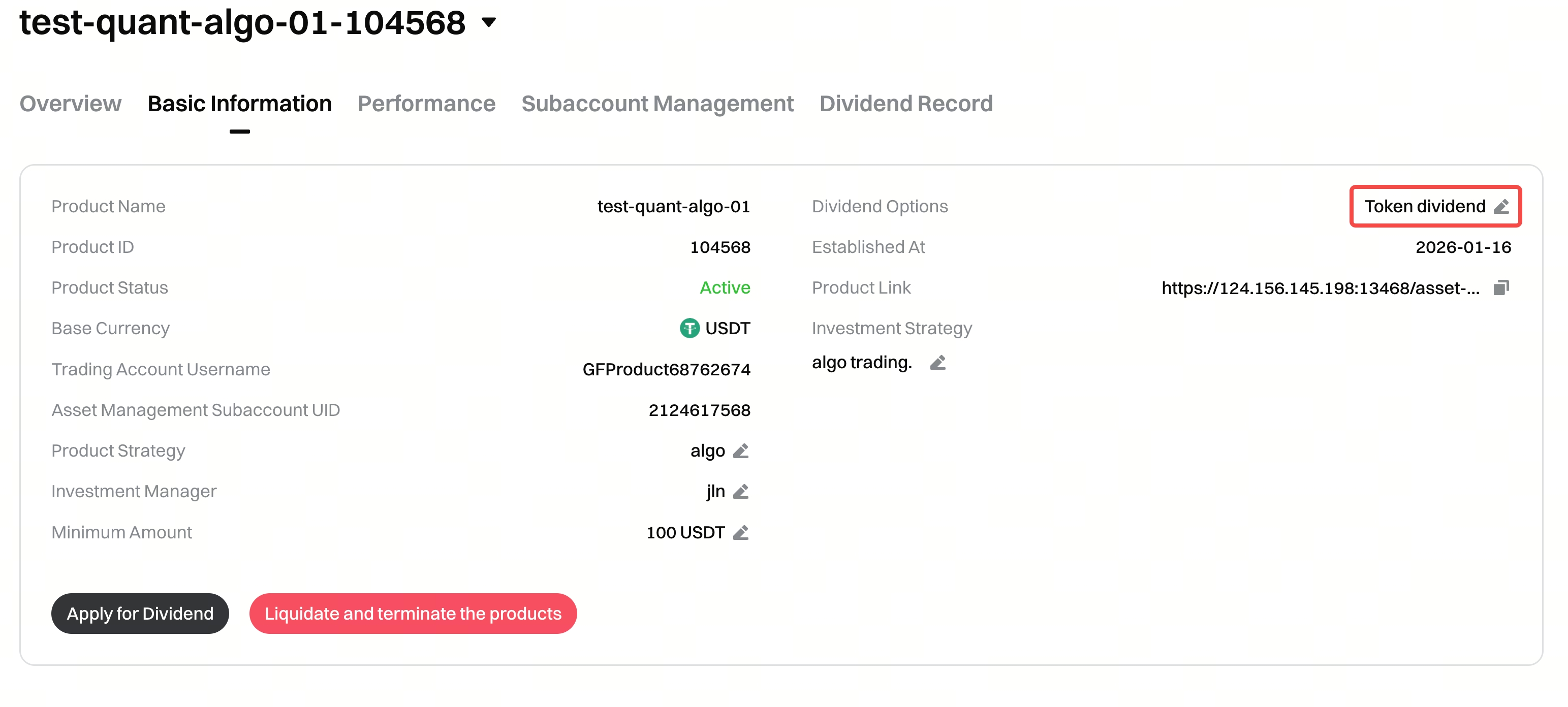Expand the product selector dropdown arrow
Screen dimensions: 1568x707
click(488, 23)
